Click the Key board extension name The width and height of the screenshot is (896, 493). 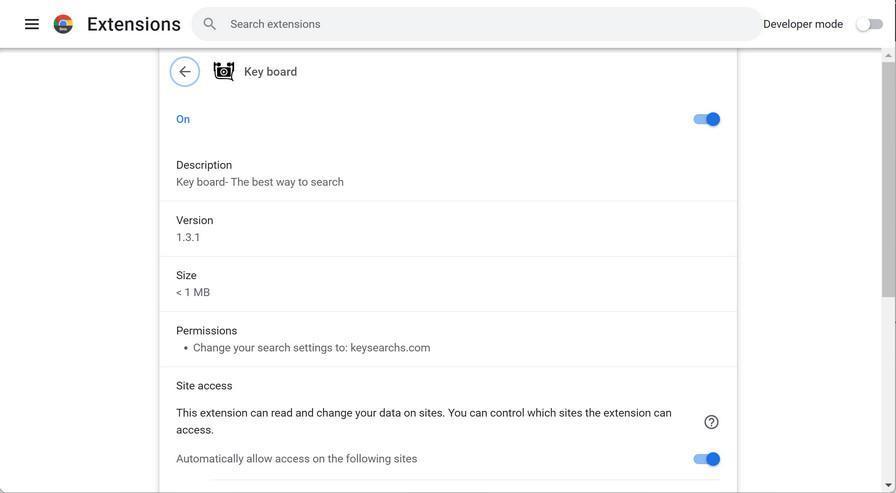coord(270,72)
